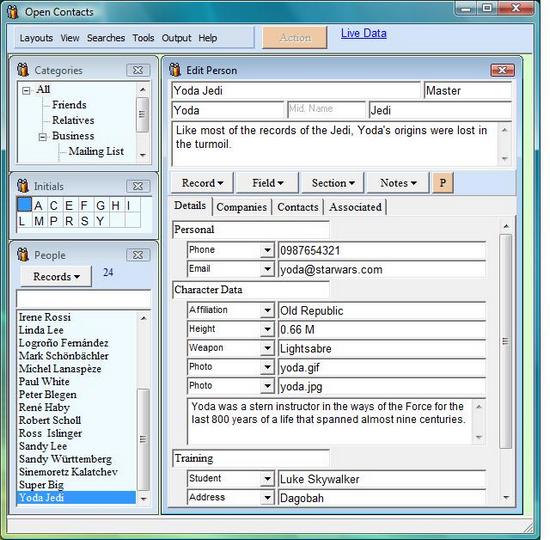Click the details area vertical scrollbar thumb
The image size is (550, 540).
505,341
